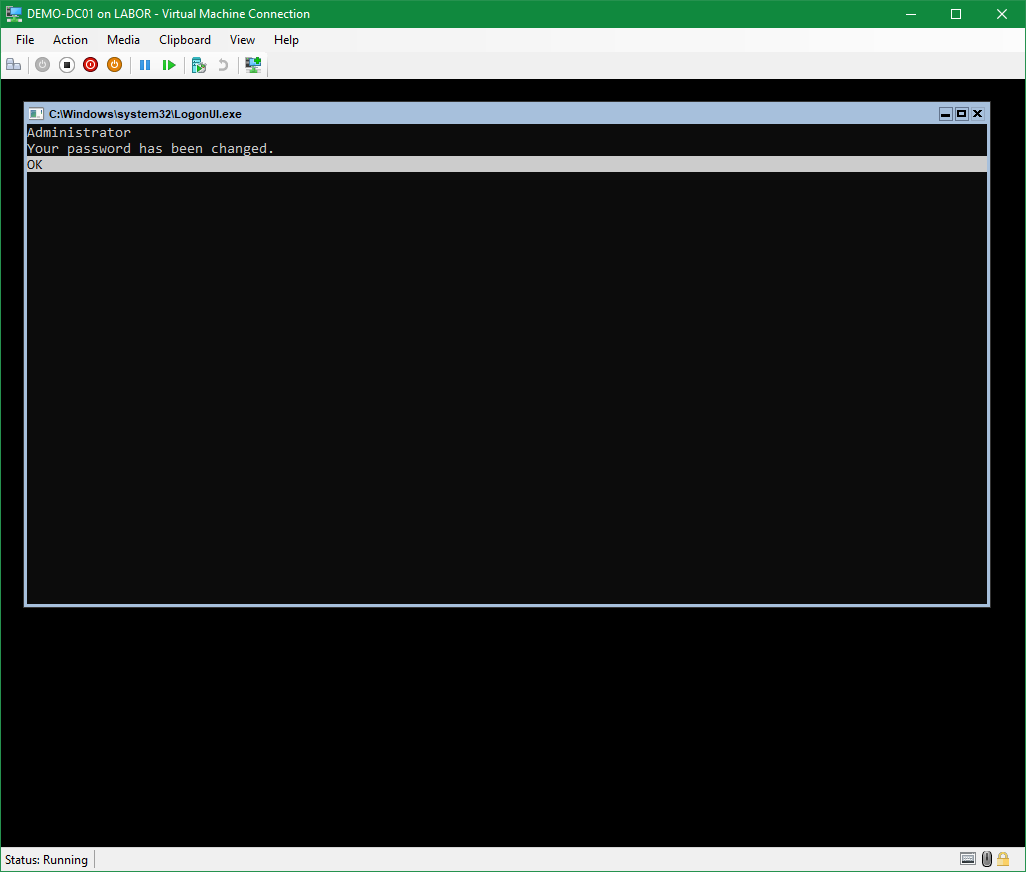
Task: Open the File menu
Action: click(25, 40)
